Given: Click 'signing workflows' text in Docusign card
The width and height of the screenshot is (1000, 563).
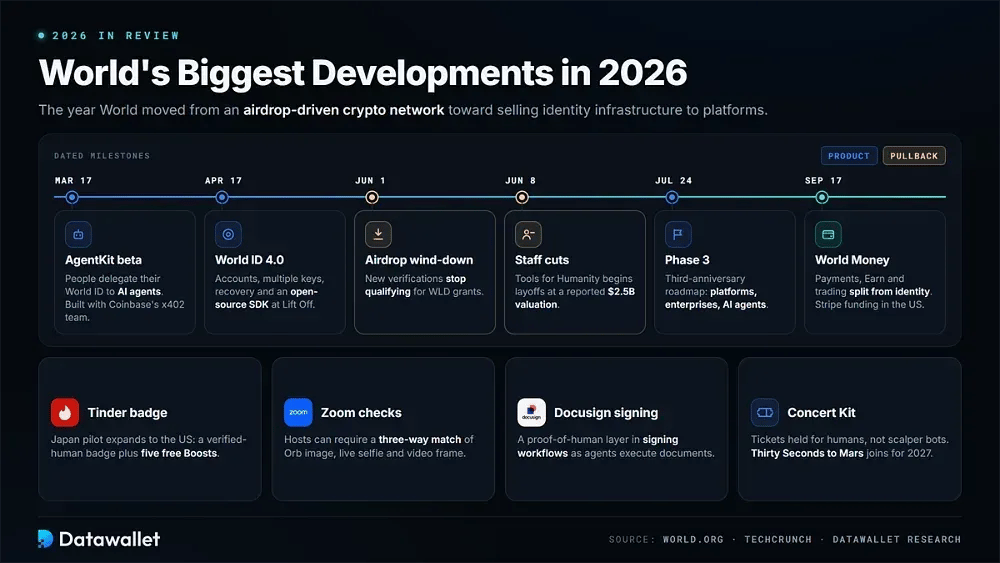Looking at the screenshot, I should click(598, 446).
